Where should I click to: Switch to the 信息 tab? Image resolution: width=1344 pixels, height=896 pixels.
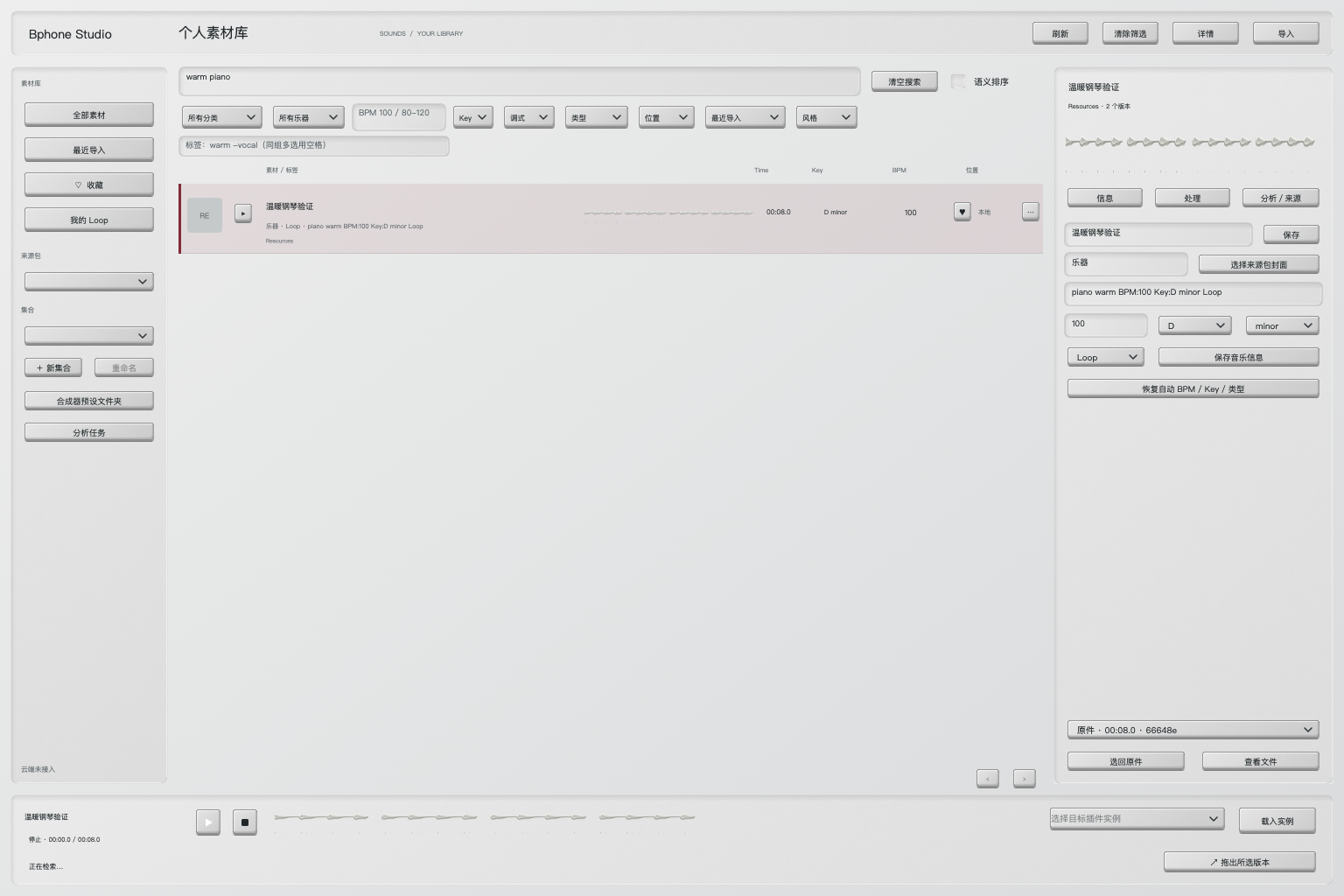(1105, 198)
